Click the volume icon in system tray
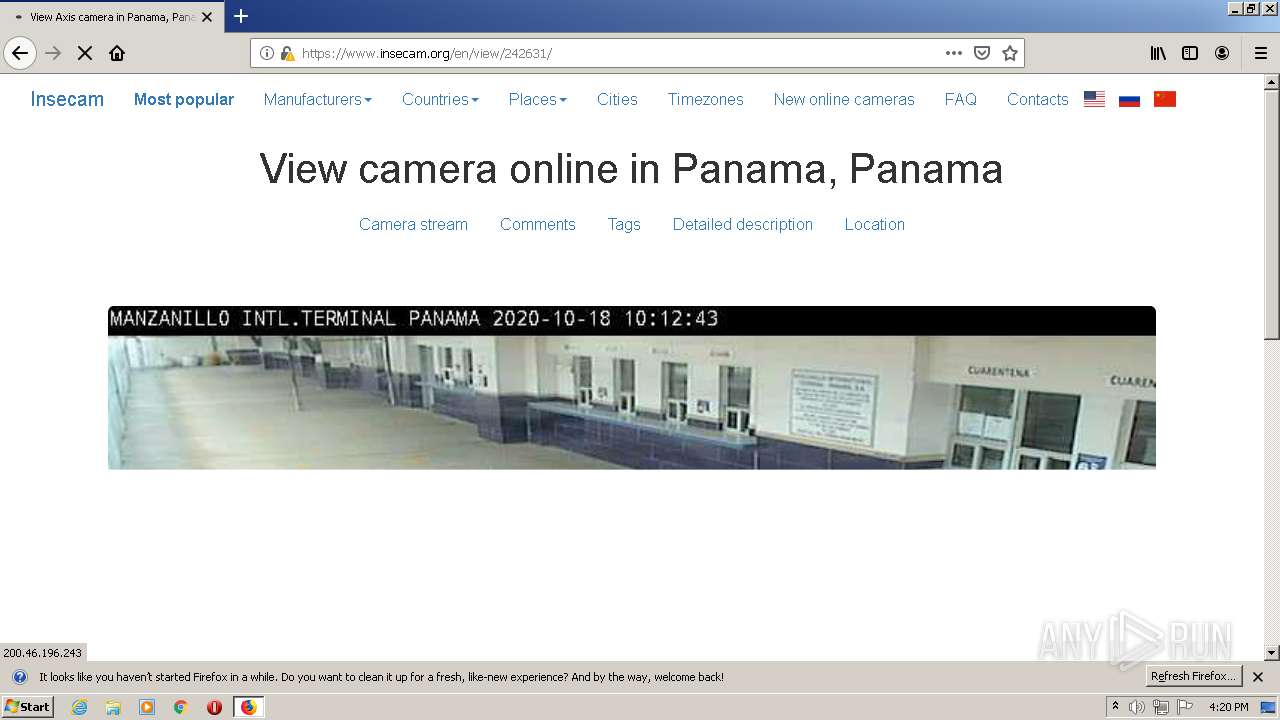The height and width of the screenshot is (720, 1280). click(x=1137, y=707)
